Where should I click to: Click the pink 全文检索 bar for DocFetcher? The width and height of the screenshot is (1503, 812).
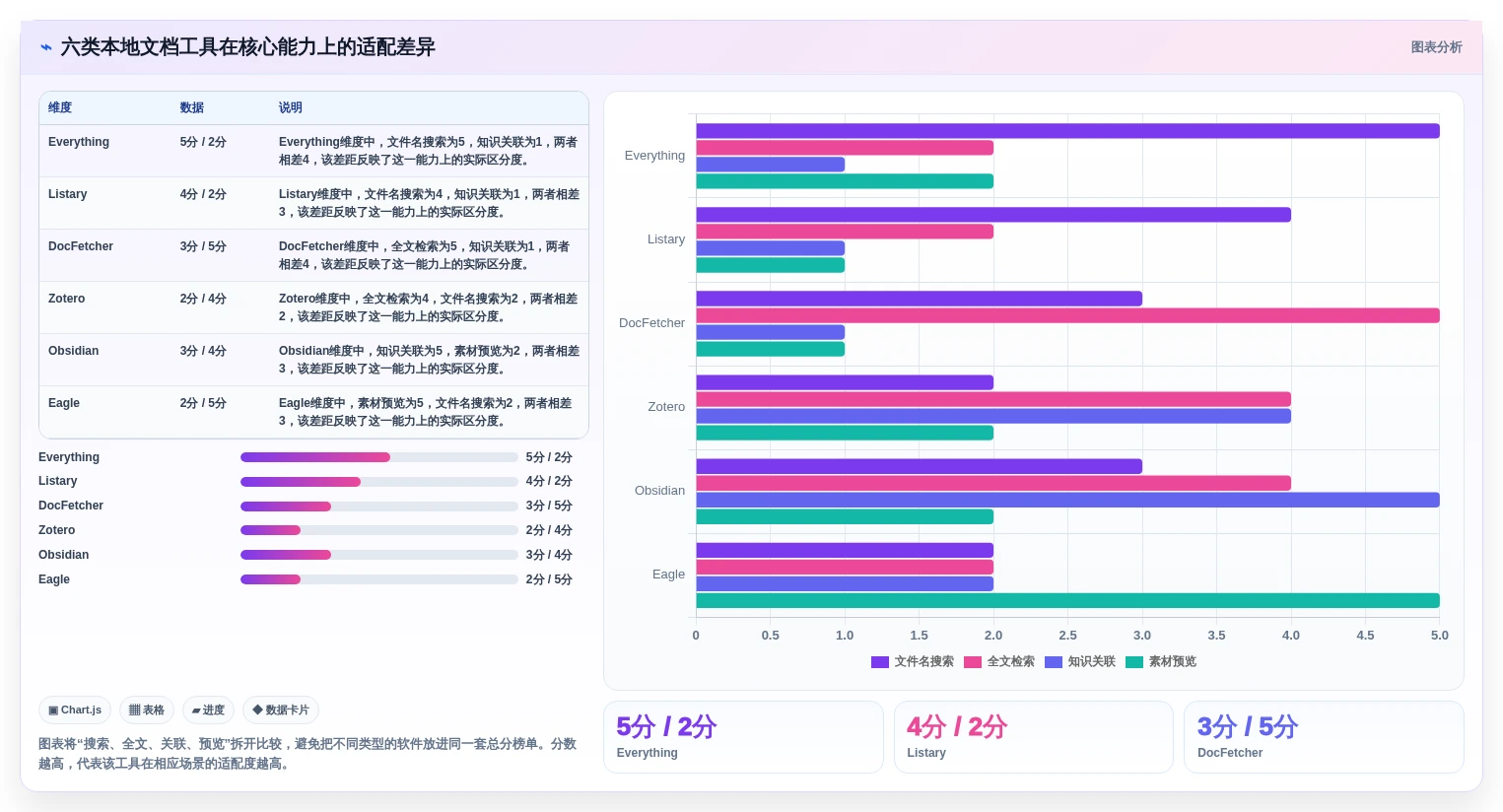[x=1067, y=315]
